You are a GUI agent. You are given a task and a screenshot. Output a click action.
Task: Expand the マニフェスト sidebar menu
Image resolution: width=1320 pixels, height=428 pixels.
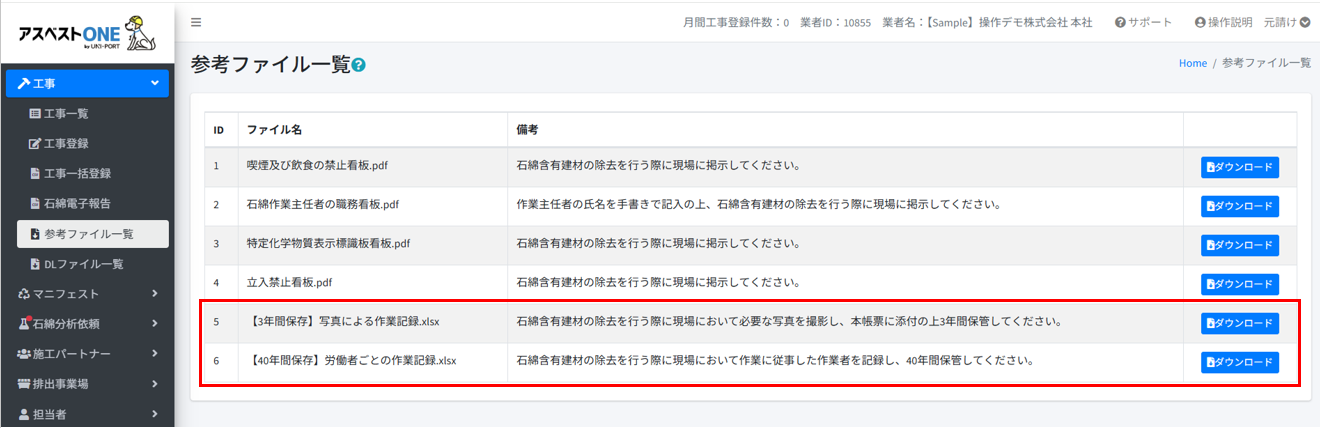point(87,294)
